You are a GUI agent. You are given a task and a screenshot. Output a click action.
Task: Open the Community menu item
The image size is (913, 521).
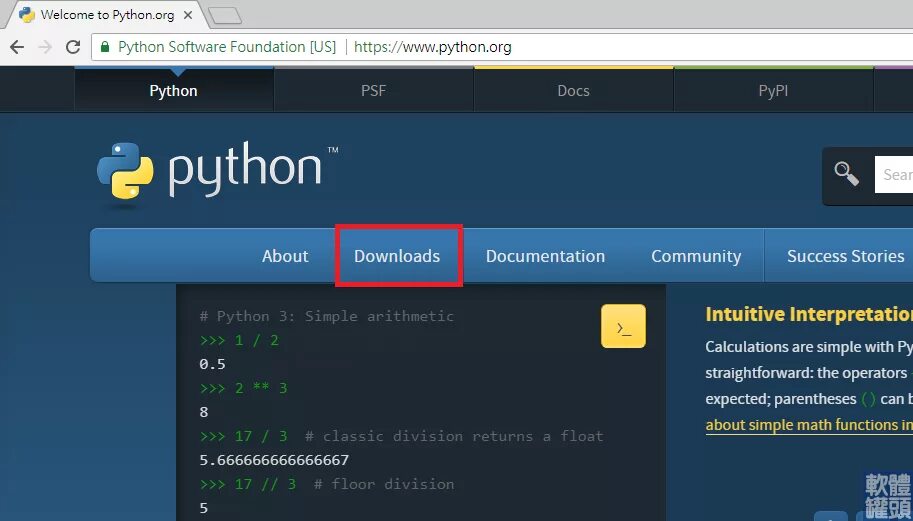696,256
